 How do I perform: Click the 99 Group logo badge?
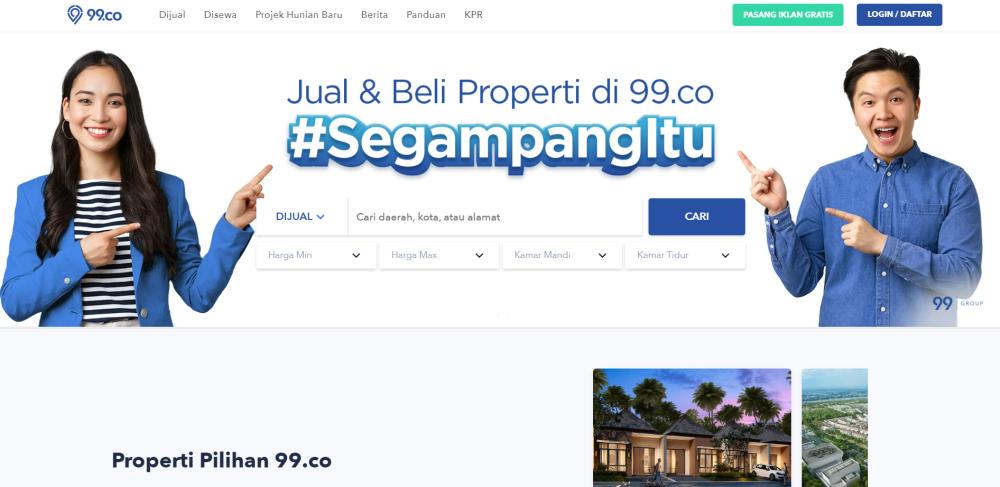tap(957, 303)
